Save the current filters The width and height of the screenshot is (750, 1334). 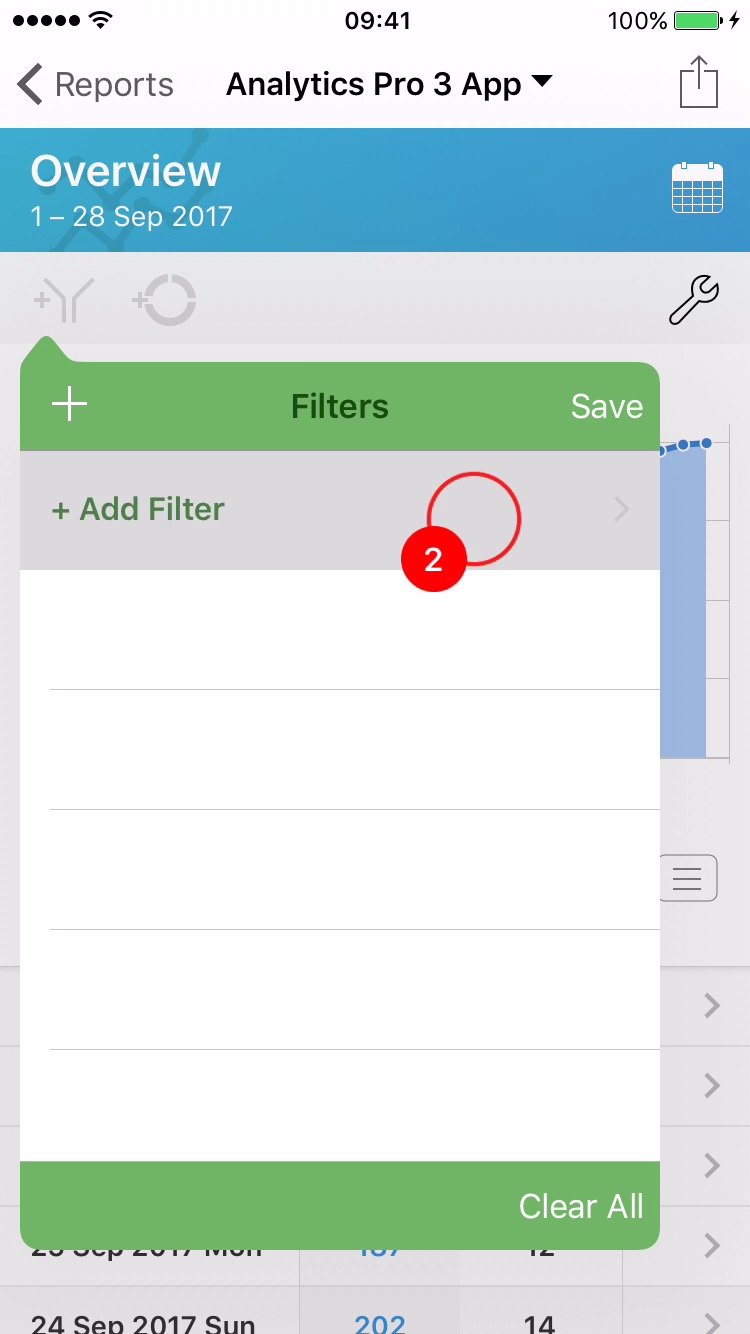tap(606, 406)
